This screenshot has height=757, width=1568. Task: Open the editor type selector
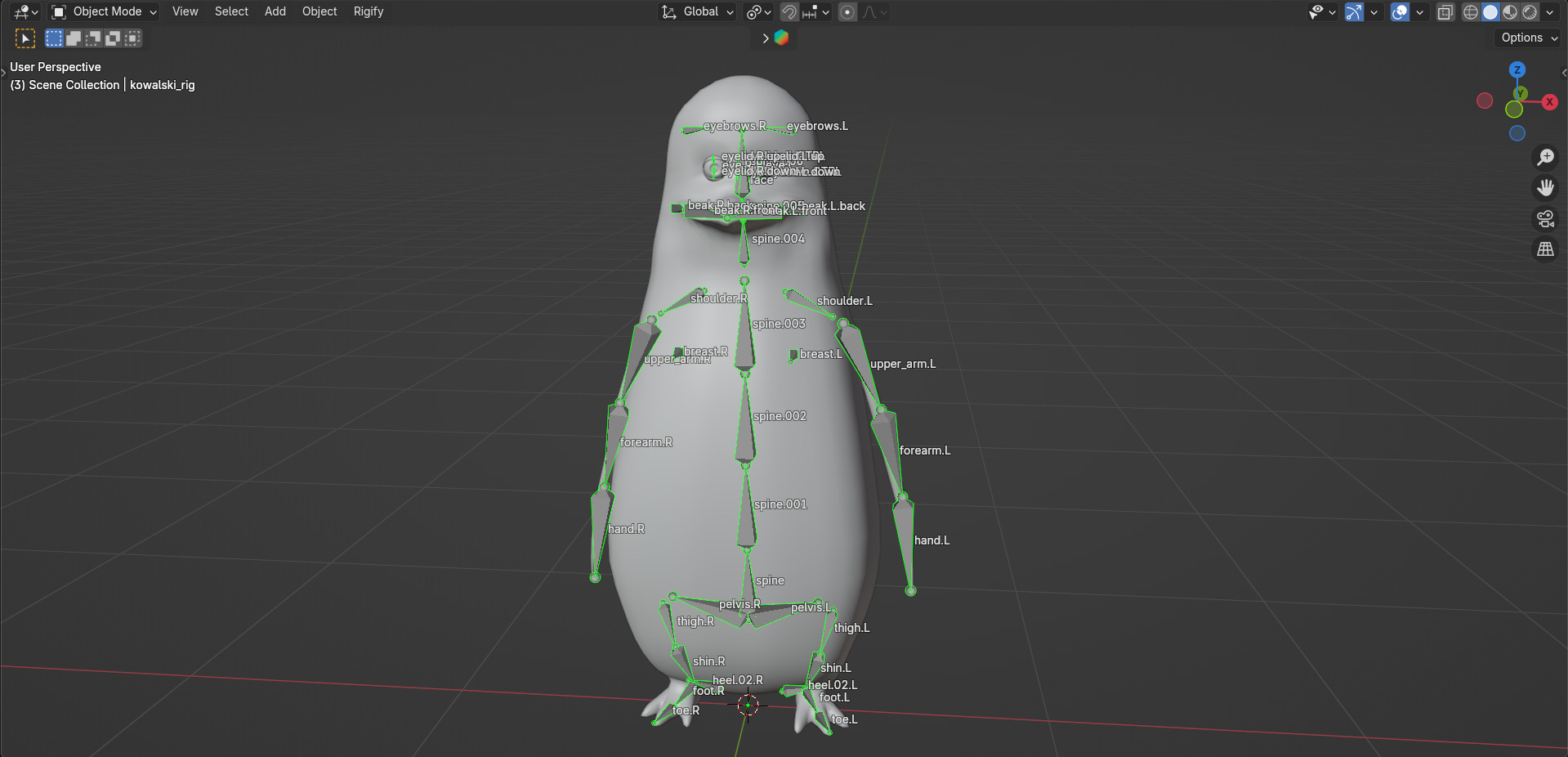[x=26, y=11]
